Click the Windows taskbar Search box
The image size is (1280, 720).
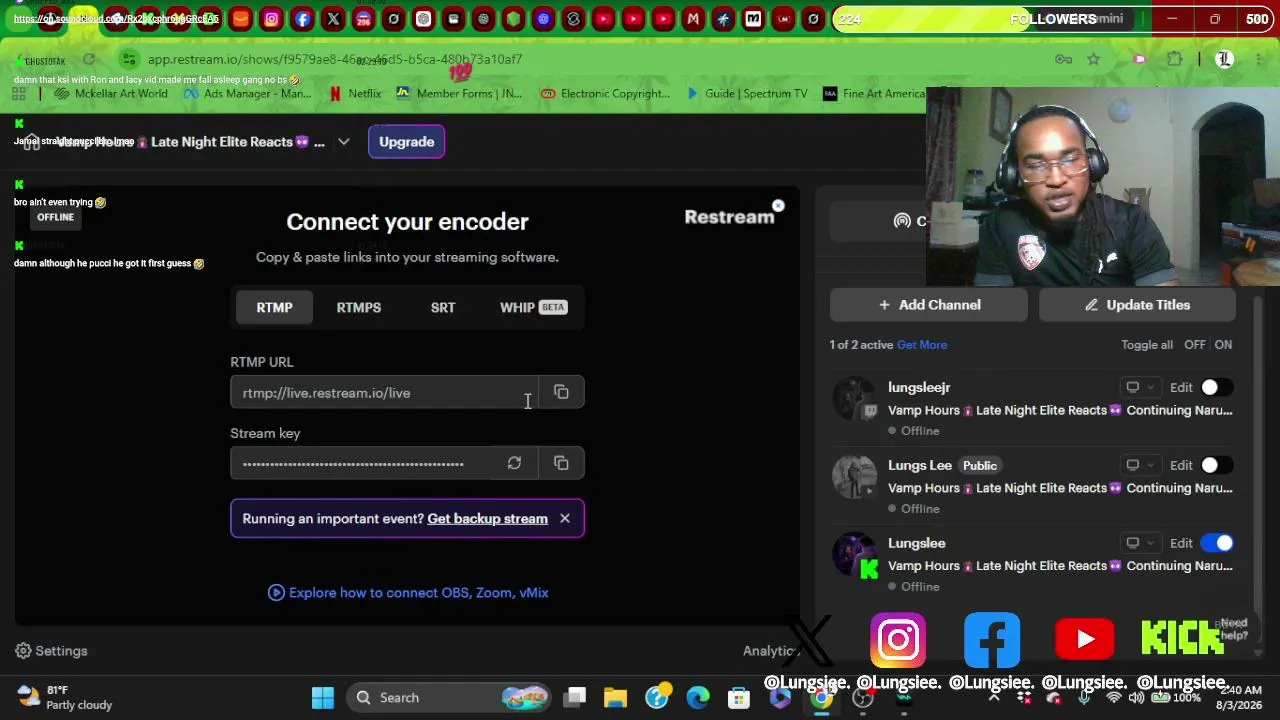[449, 697]
